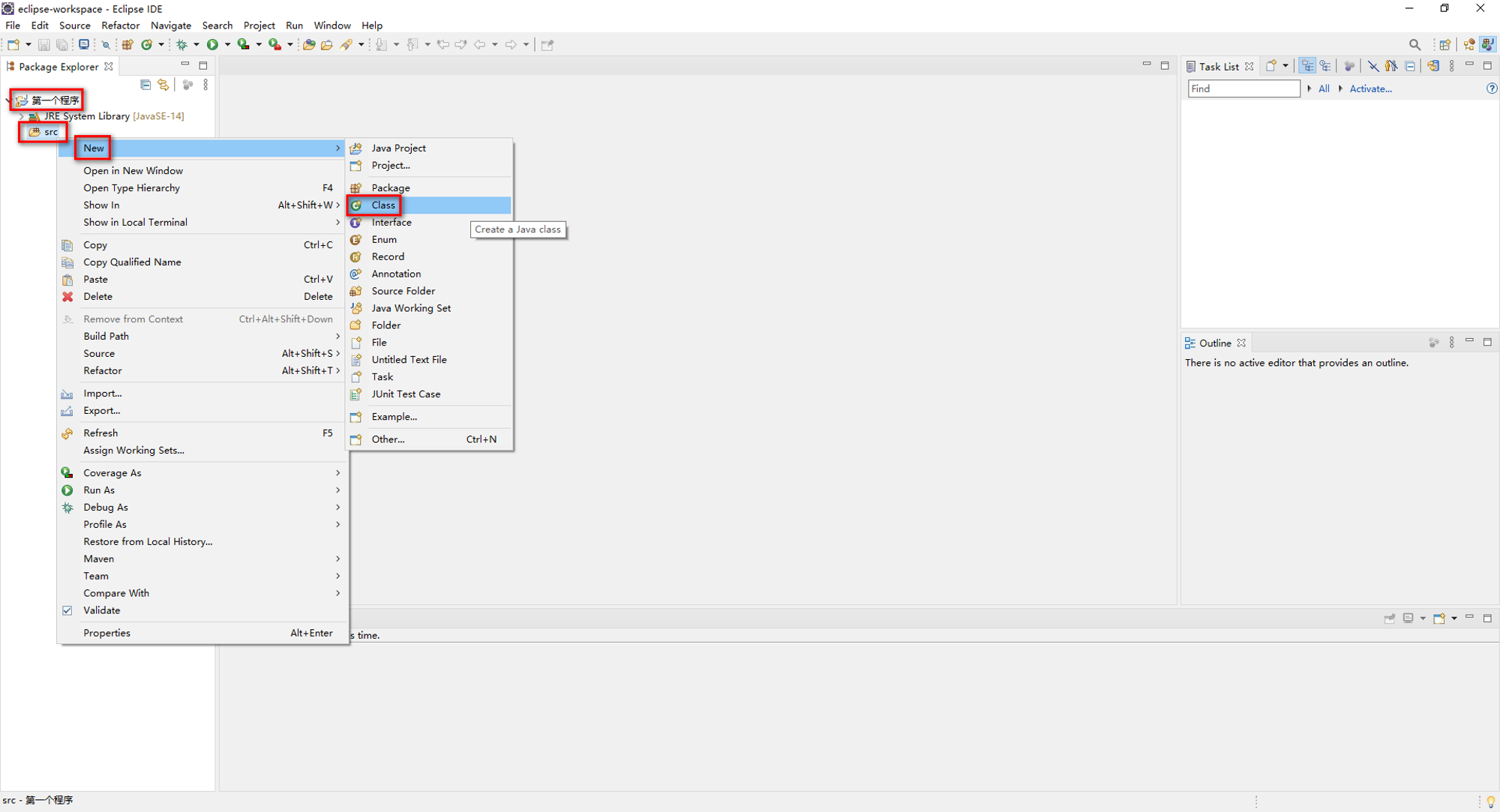Click the Activate... link in Task List
Screen dimensions: 1500x812
[x=1370, y=88]
